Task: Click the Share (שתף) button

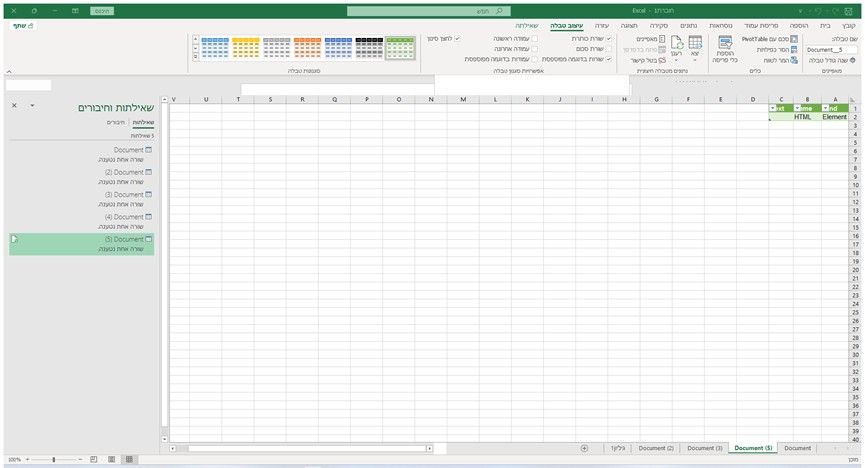Action: point(23,26)
